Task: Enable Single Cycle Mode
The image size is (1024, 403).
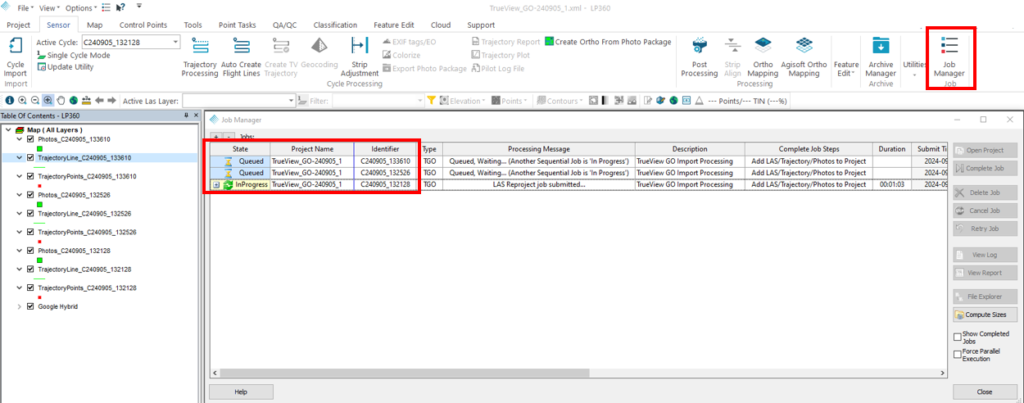Action: pyautogui.click(x=73, y=55)
